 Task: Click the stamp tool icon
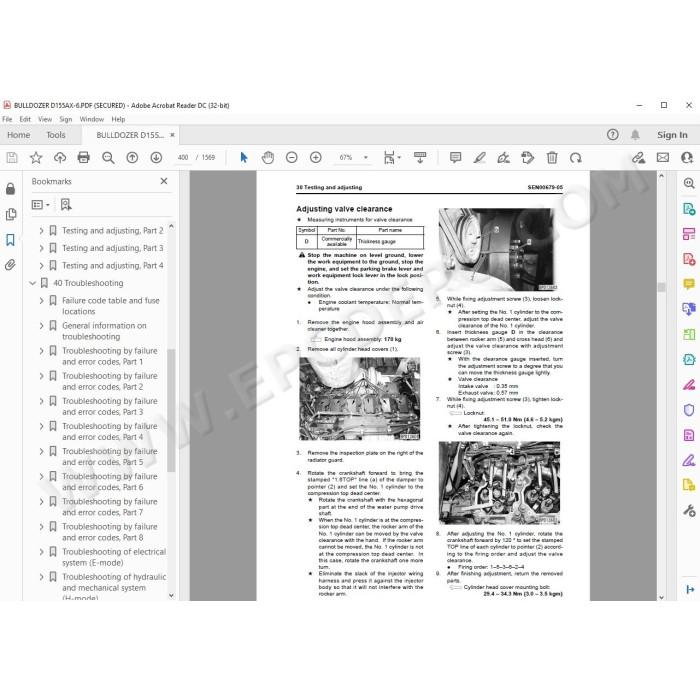point(528,158)
